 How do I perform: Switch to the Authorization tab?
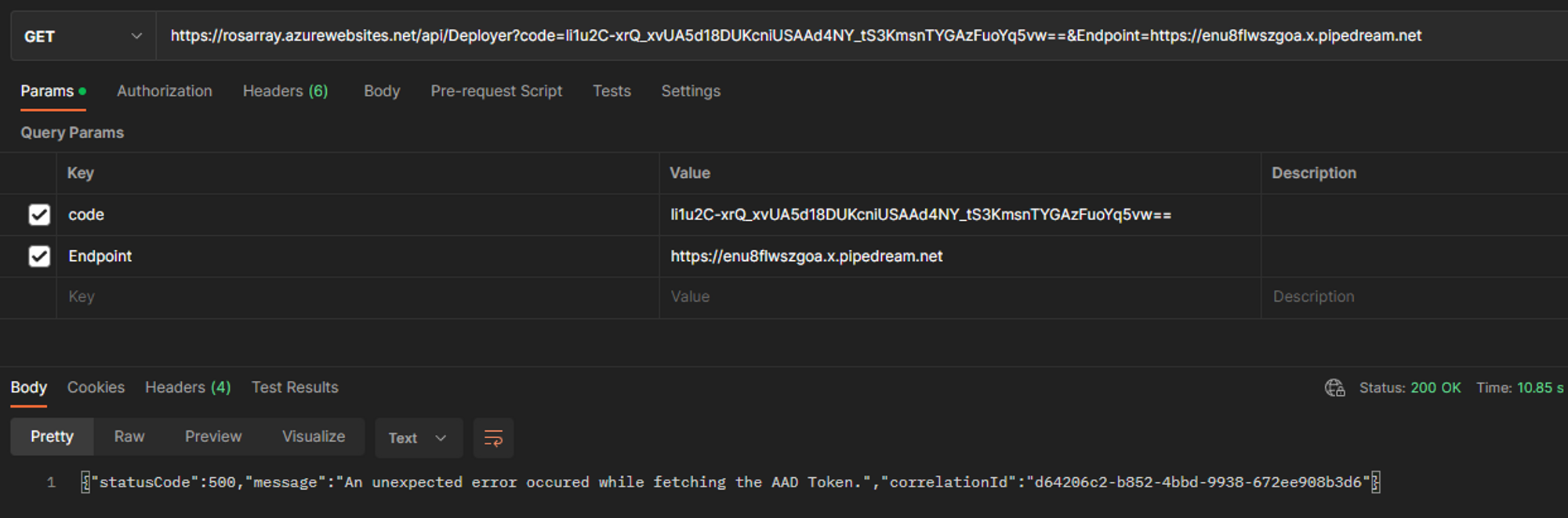(x=164, y=91)
